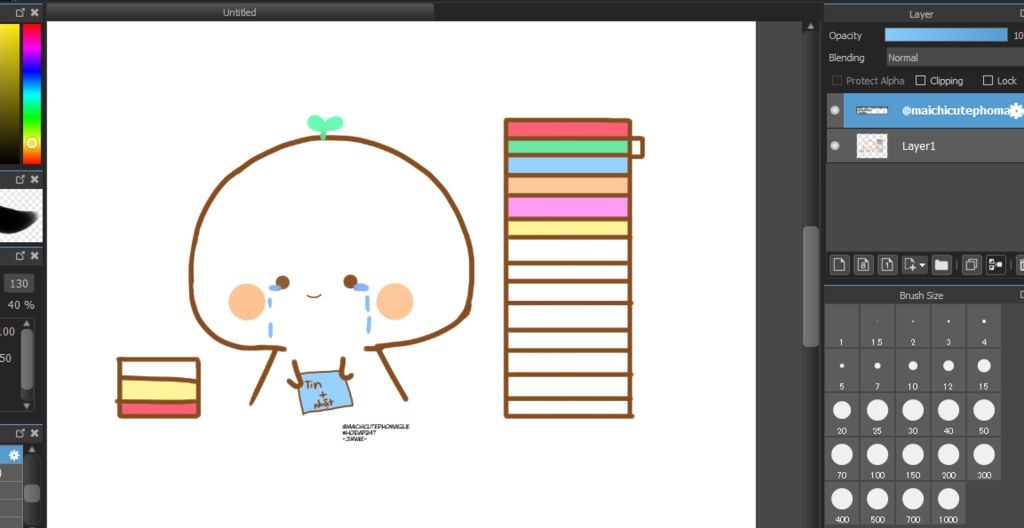Pick a hue on the rainbow color bar
Viewport: 1024px width, 528px height.
[x=31, y=94]
